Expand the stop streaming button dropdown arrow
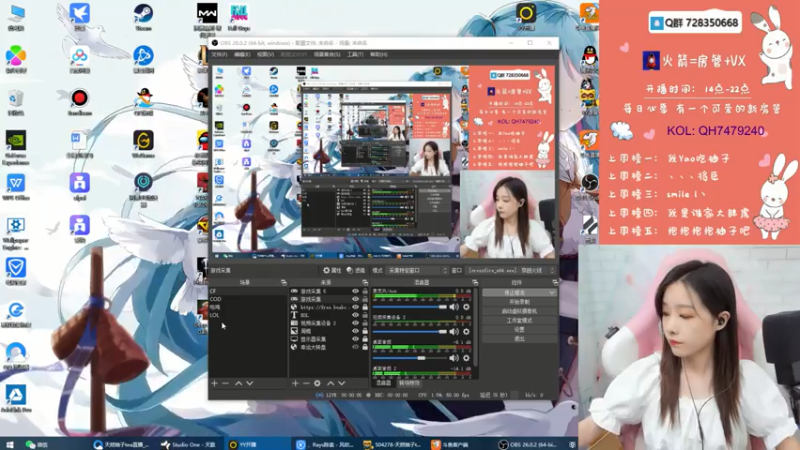The height and width of the screenshot is (450, 800). (552, 293)
